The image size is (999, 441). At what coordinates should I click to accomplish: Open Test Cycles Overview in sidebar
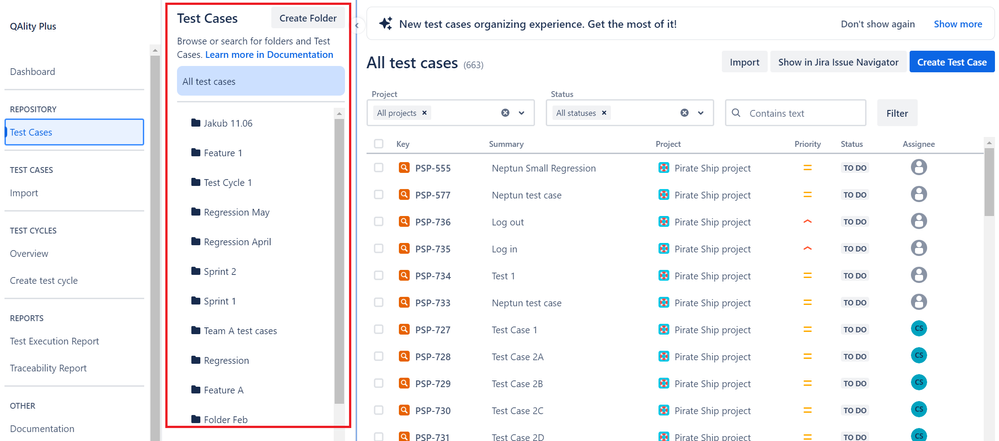(x=29, y=254)
